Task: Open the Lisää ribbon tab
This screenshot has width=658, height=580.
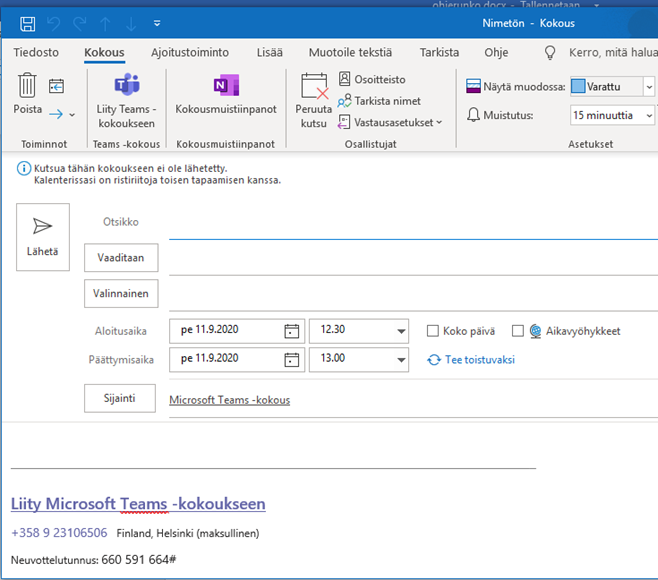Action: point(269,52)
